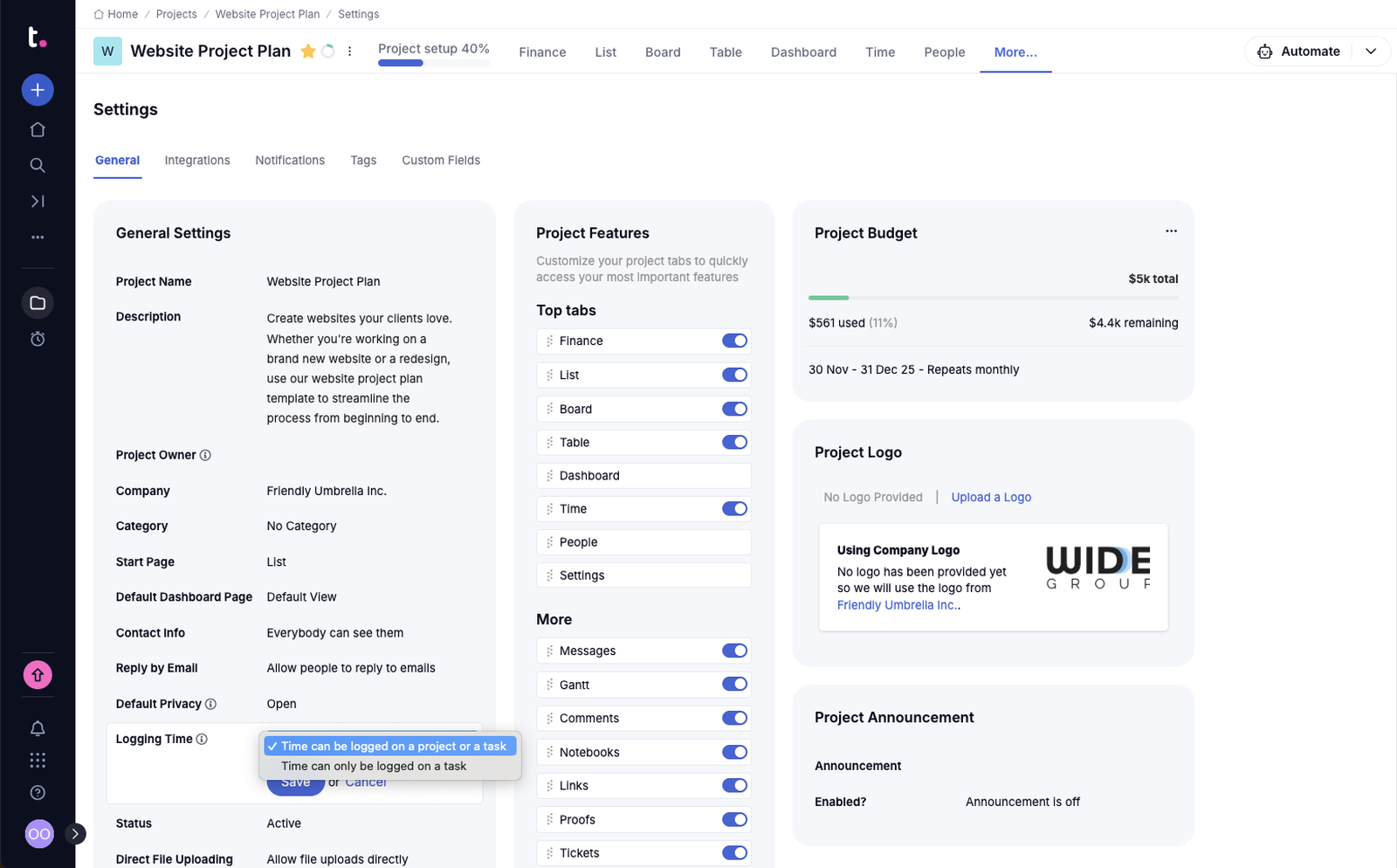Click the quick add plus button
Image resolution: width=1397 pixels, height=868 pixels.
(38, 90)
